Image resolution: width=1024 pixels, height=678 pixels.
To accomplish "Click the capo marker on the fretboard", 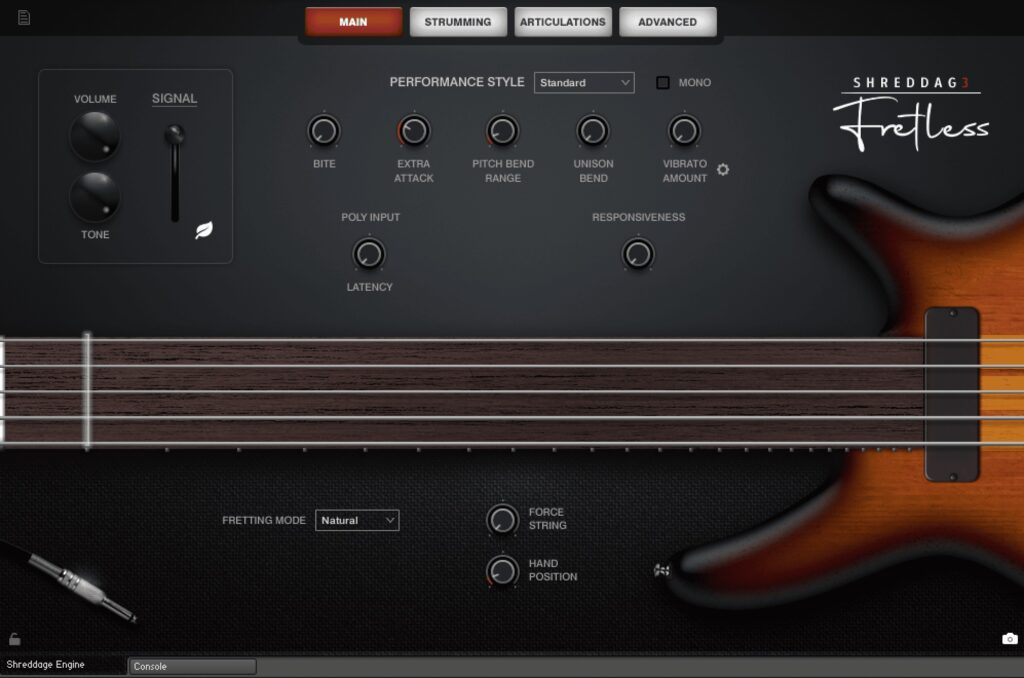I will [87, 390].
